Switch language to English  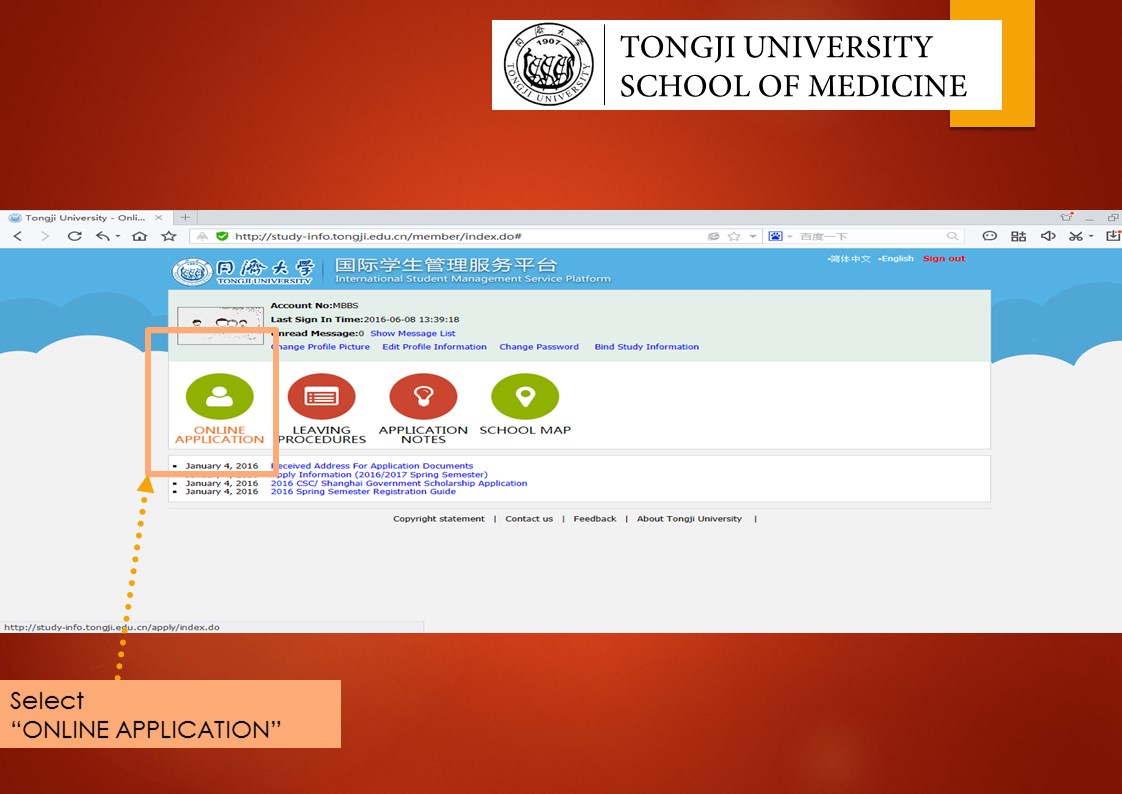point(896,259)
